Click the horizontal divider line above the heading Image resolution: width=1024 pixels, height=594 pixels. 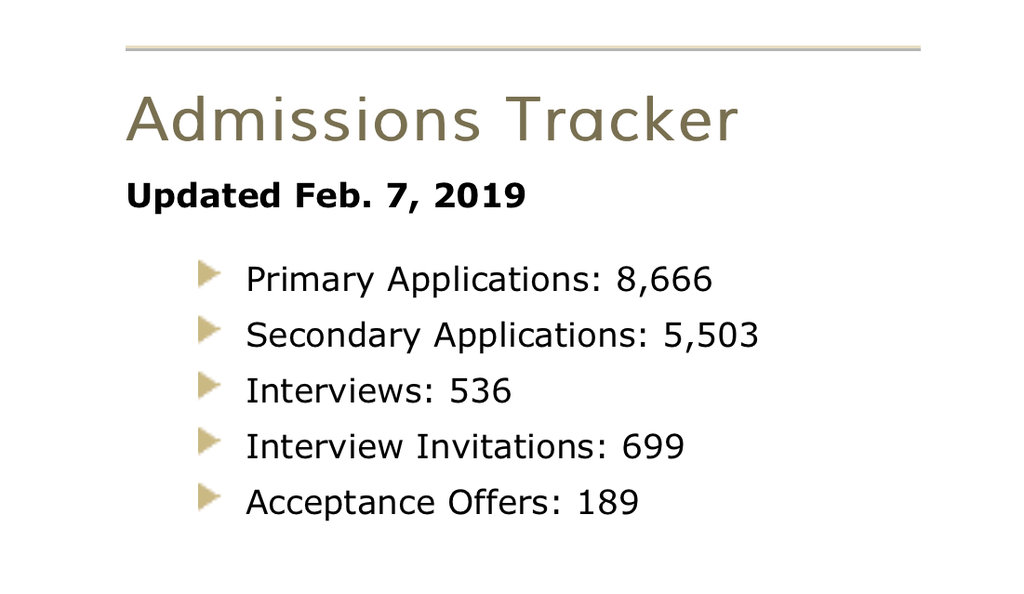point(522,48)
